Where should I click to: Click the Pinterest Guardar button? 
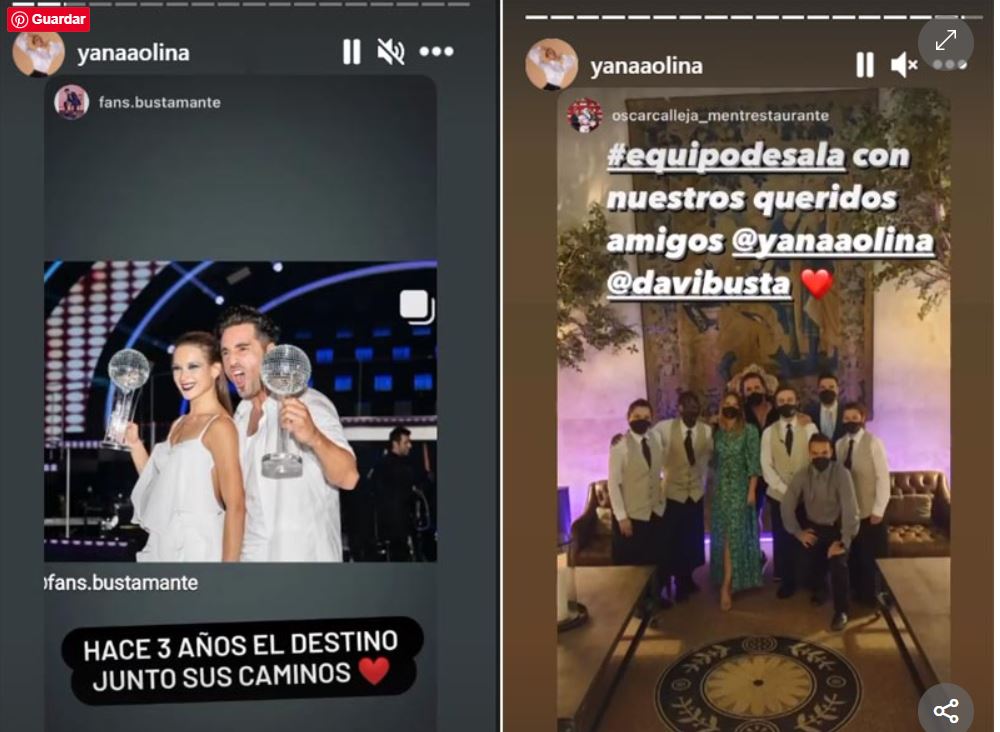coord(48,19)
